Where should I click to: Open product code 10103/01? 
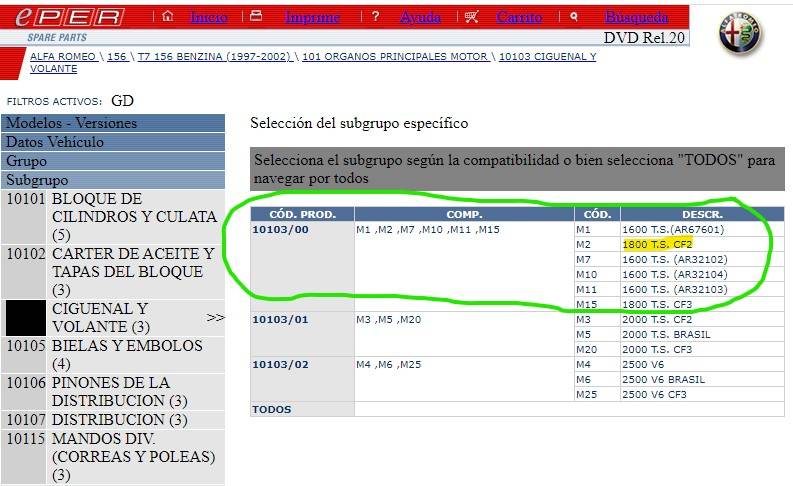(x=280, y=320)
